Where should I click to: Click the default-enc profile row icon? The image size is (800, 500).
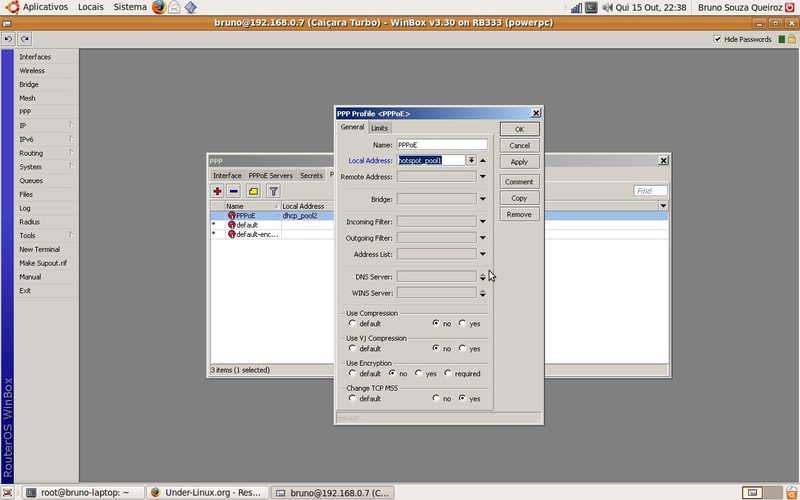click(x=232, y=234)
